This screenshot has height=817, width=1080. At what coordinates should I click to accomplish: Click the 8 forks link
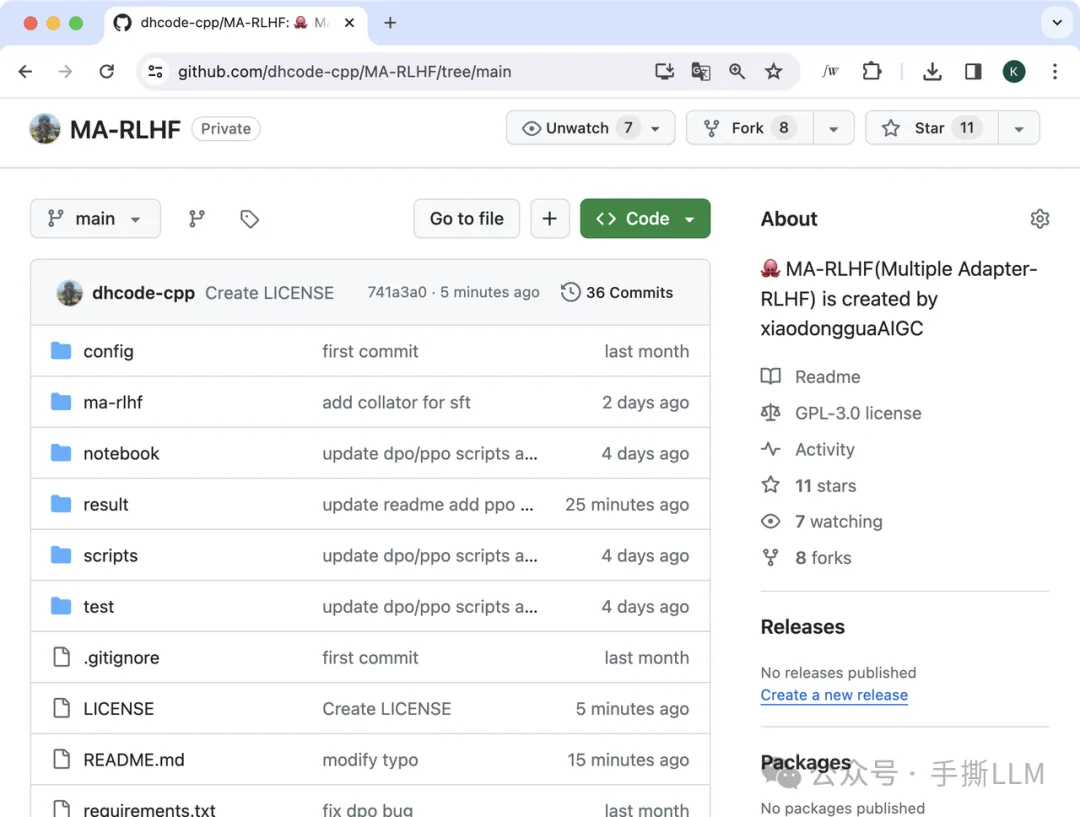pos(823,558)
